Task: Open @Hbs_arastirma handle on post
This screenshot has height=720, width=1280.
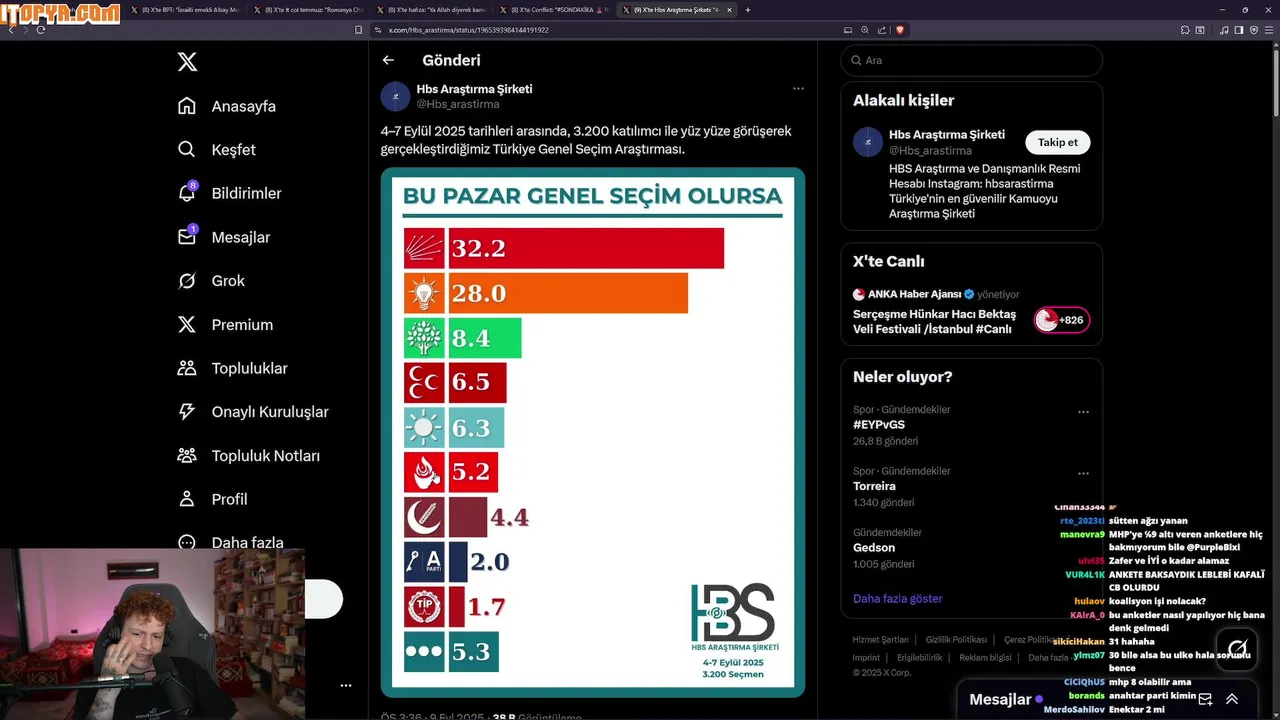Action: coord(458,104)
